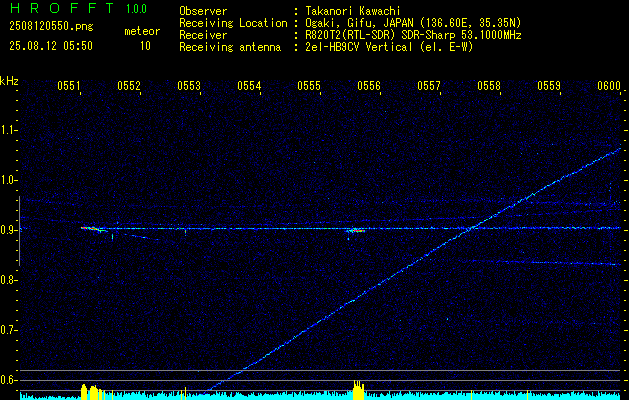Click the 0.9 frequency axis label

[8, 230]
